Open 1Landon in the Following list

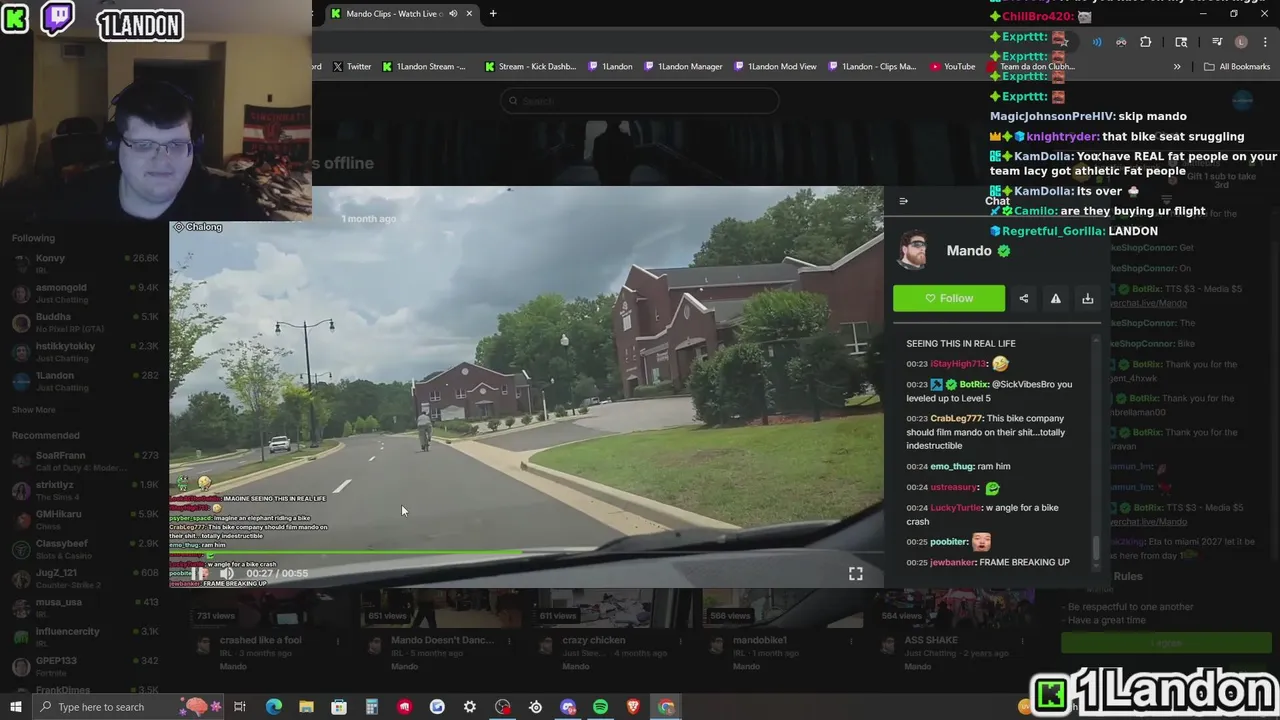[x=85, y=381]
